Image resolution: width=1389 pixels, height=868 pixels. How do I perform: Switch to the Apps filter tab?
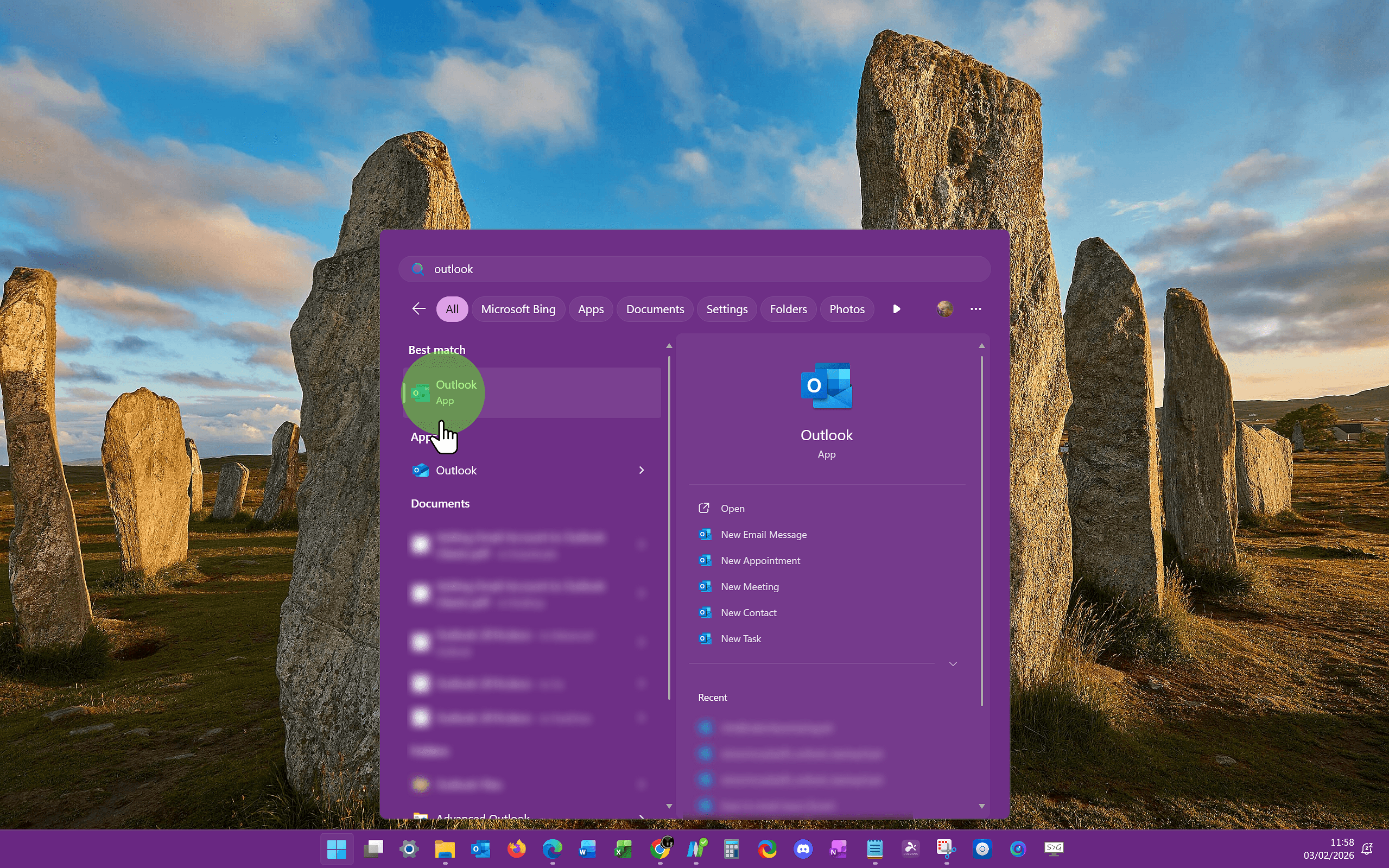pos(591,309)
